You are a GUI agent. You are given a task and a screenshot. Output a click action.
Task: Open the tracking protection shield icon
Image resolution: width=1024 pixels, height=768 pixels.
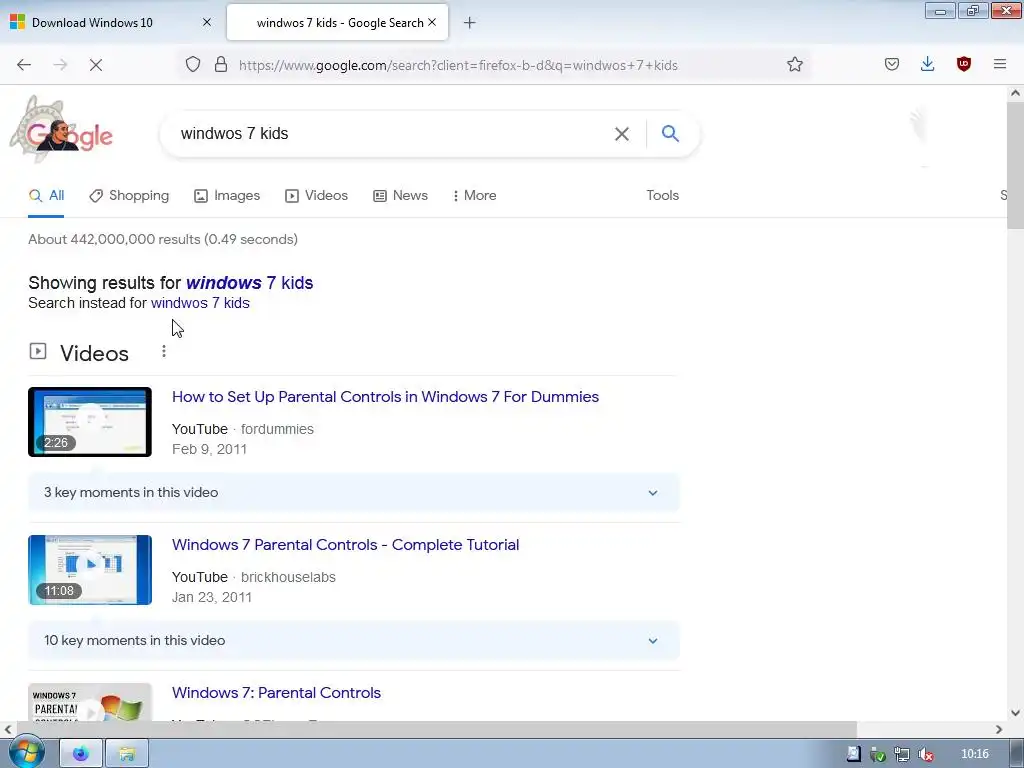[x=193, y=64]
